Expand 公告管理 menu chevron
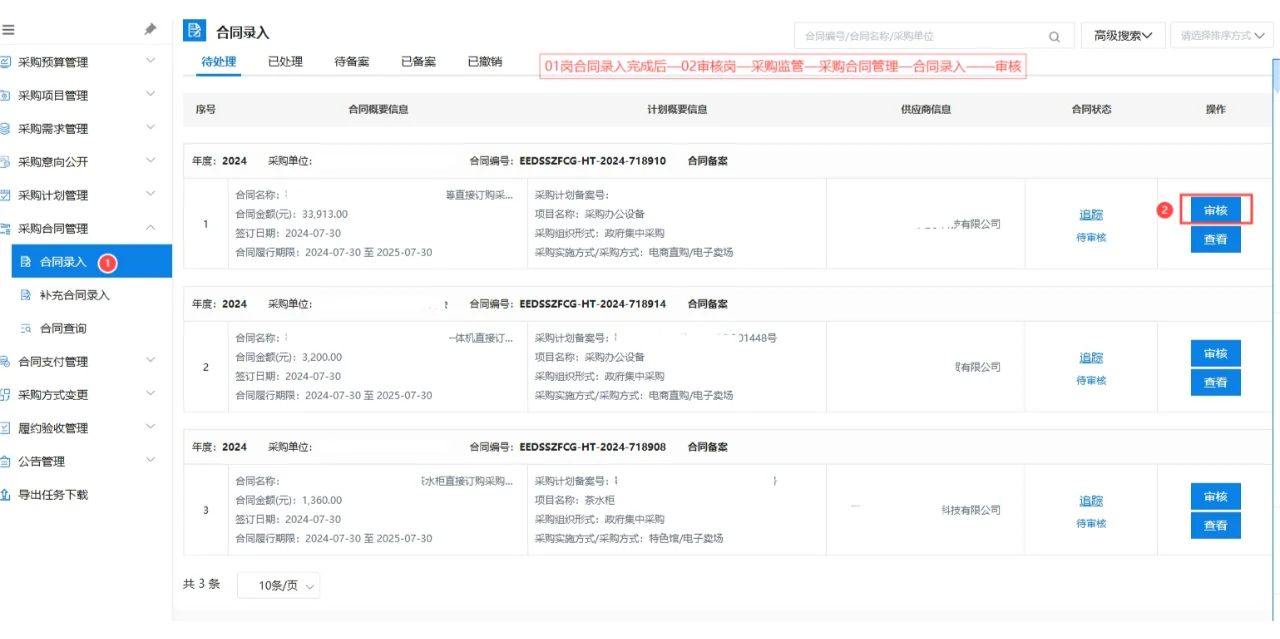1280x639 pixels. (x=151, y=460)
